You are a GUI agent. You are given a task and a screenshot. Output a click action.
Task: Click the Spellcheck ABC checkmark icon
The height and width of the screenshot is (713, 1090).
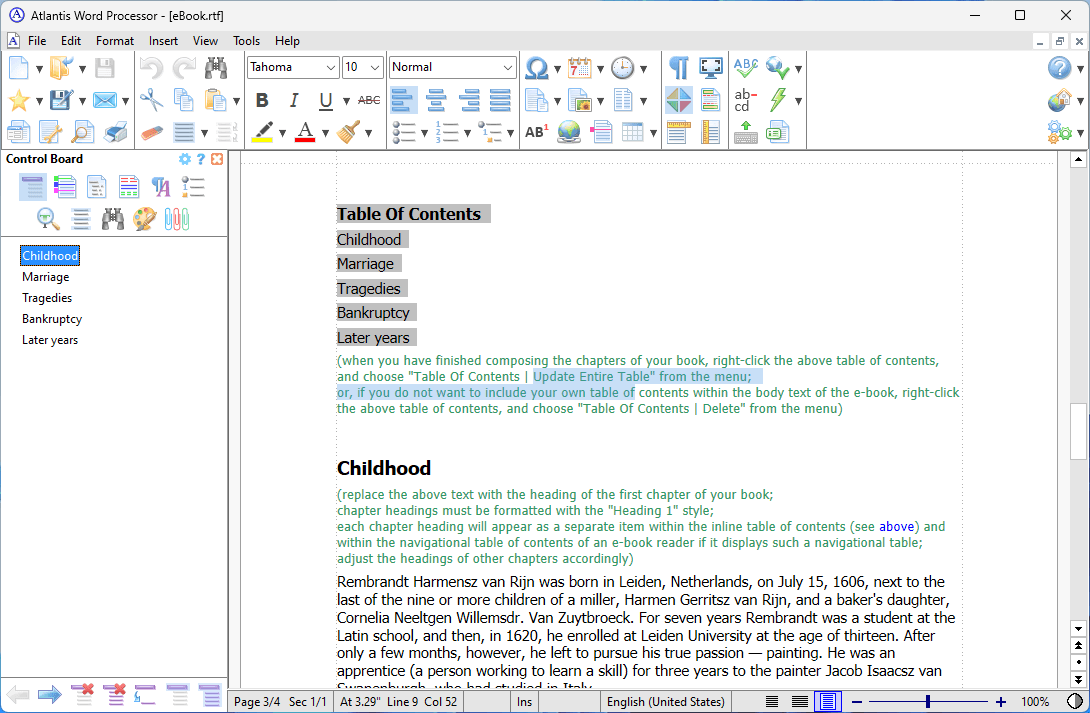point(745,67)
